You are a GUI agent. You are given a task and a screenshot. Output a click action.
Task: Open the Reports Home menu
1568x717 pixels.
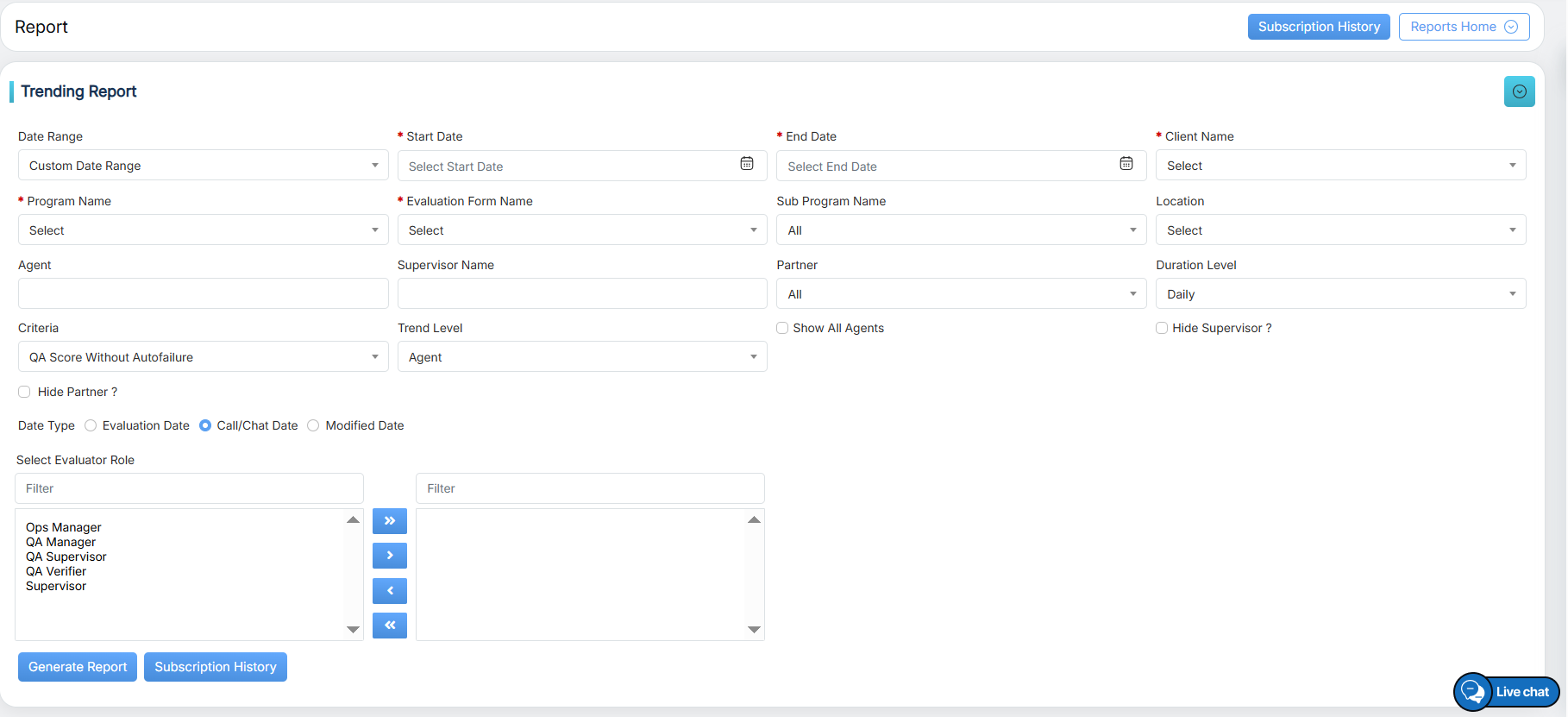coord(1464,27)
